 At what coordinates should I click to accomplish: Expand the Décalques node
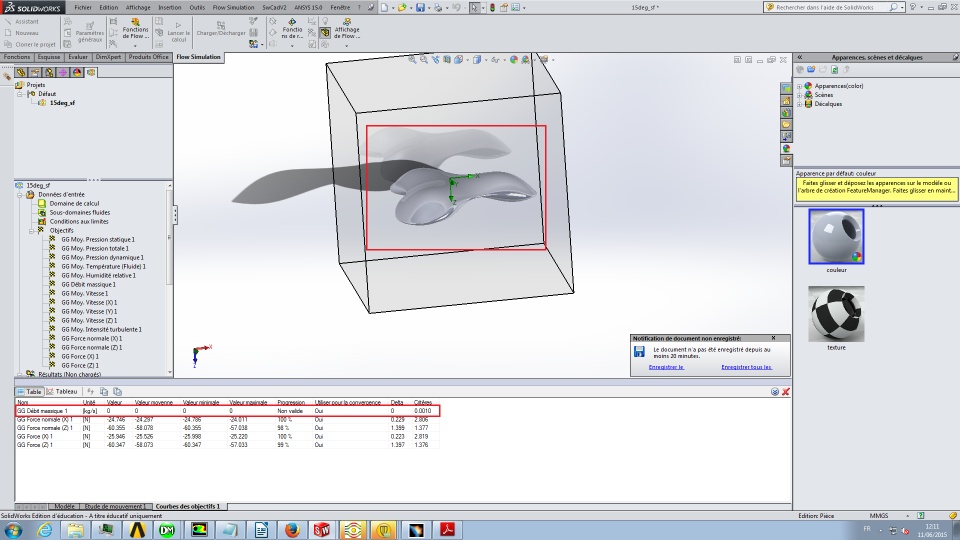pyautogui.click(x=800, y=104)
